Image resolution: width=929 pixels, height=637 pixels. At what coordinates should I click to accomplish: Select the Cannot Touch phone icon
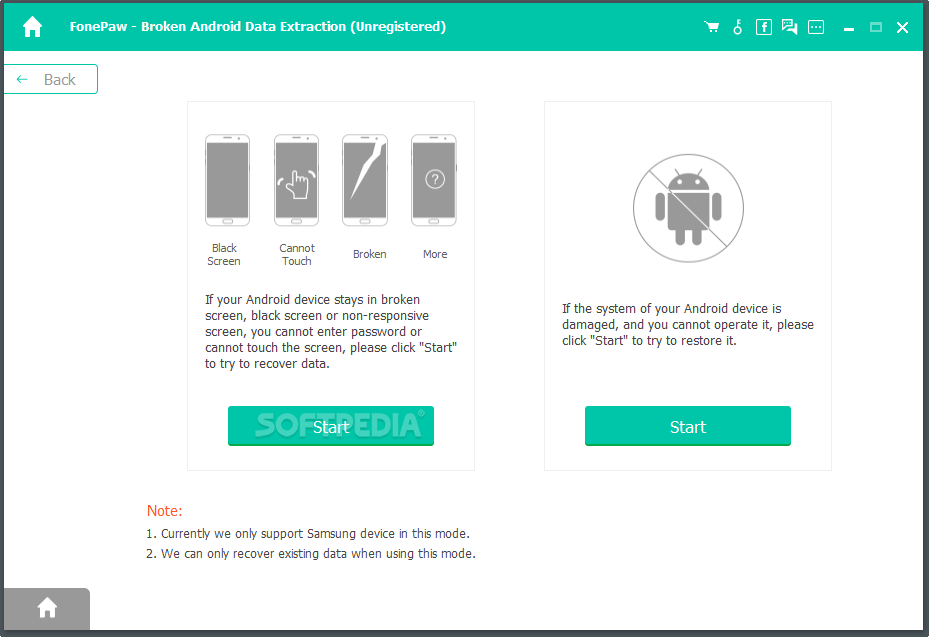click(x=296, y=180)
